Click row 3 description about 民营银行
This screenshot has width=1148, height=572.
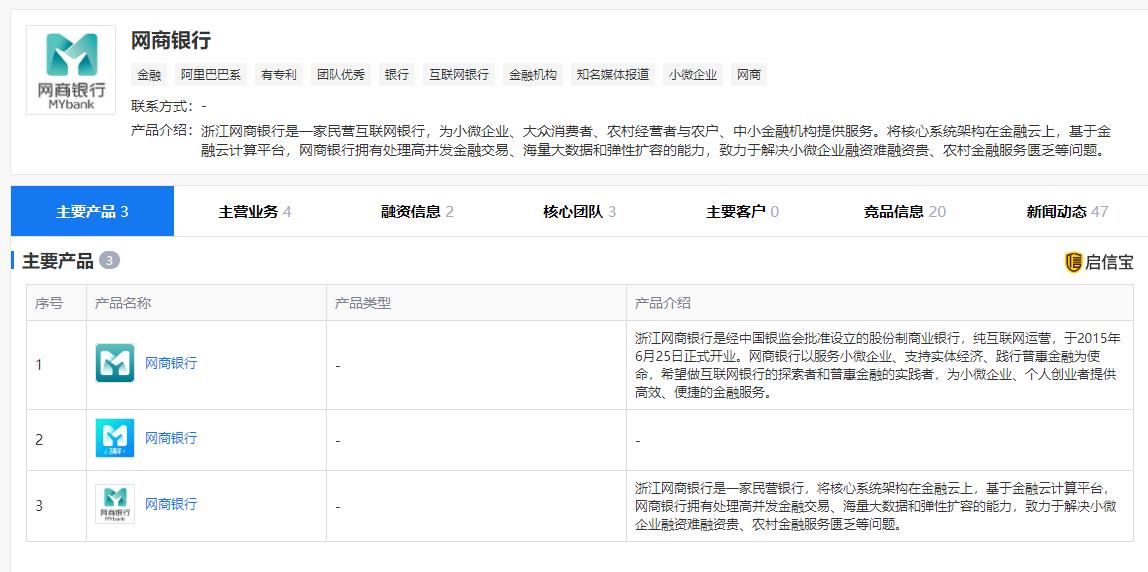876,506
